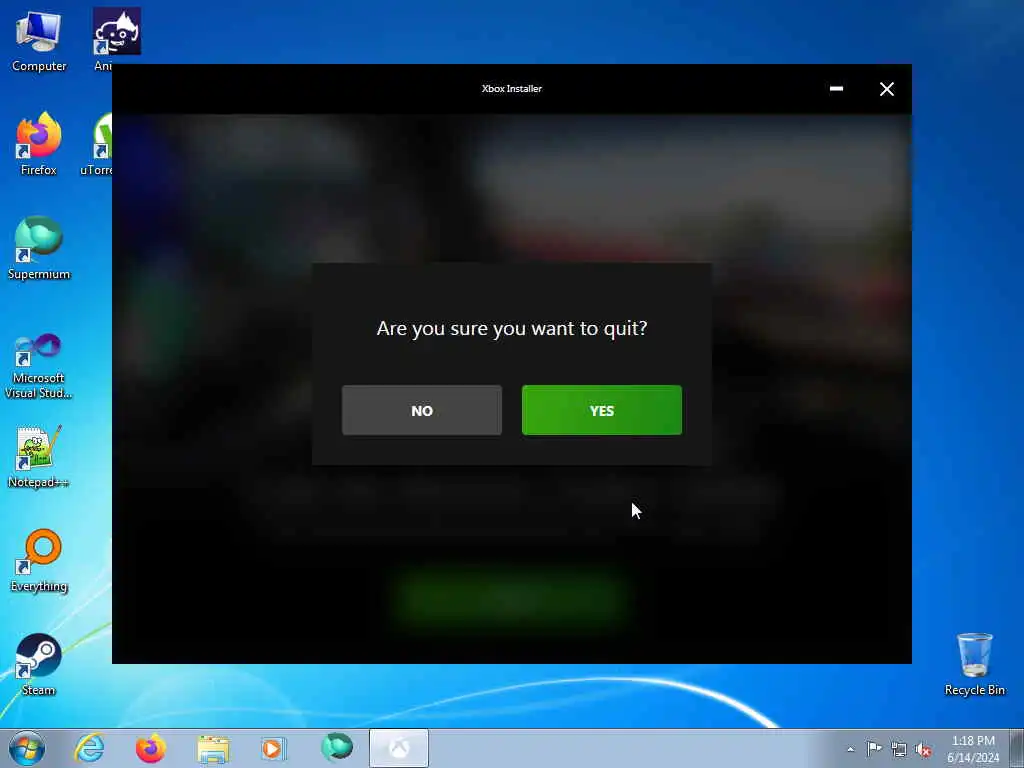Image resolution: width=1024 pixels, height=768 pixels.
Task: Click the 'Are you sure you want to quit?' text
Action: pyautogui.click(x=512, y=328)
